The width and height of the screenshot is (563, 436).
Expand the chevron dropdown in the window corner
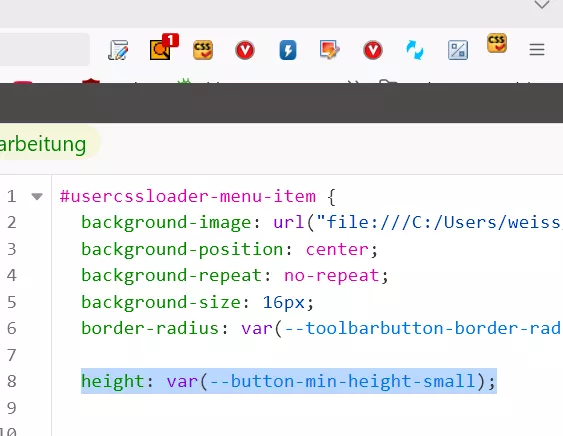[542, 4]
